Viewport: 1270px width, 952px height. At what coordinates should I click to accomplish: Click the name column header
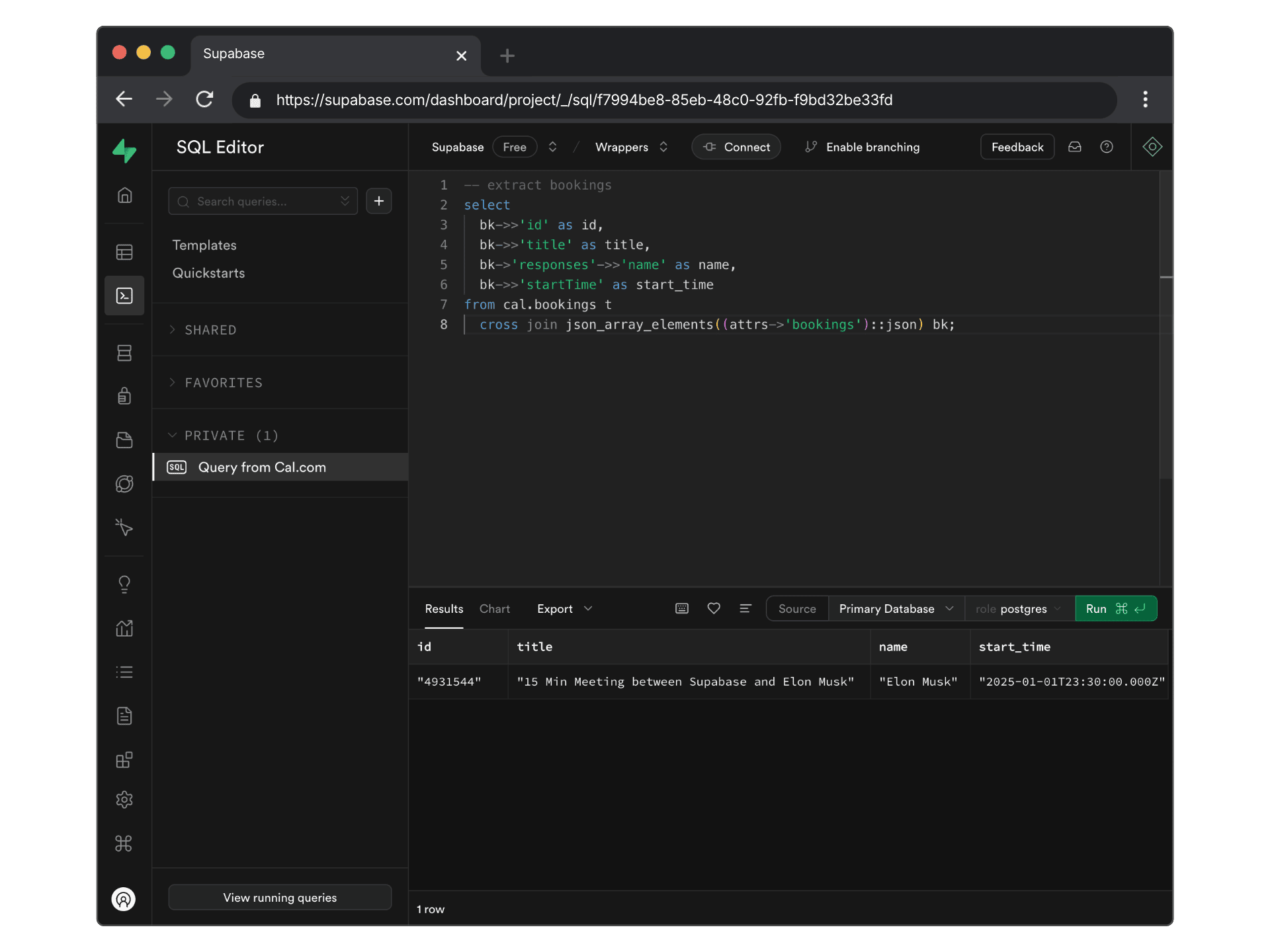pyautogui.click(x=920, y=647)
